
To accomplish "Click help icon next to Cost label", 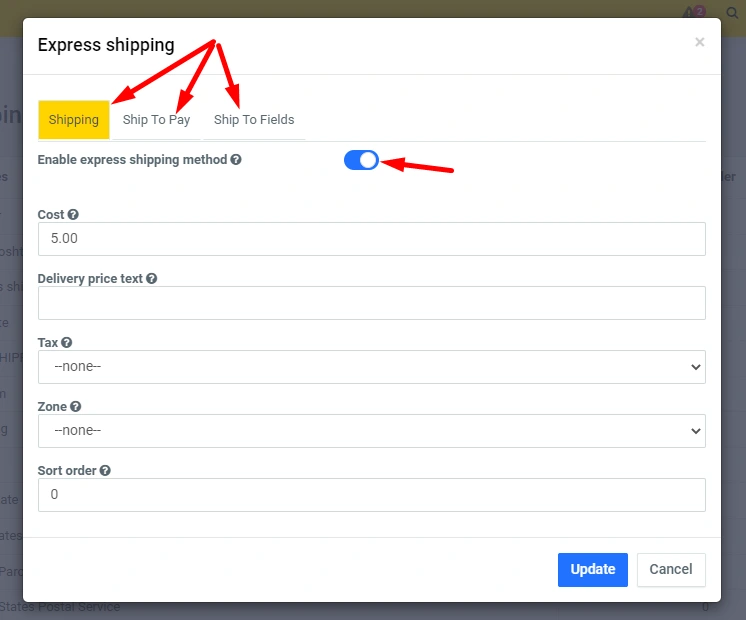I will (x=73, y=214).
